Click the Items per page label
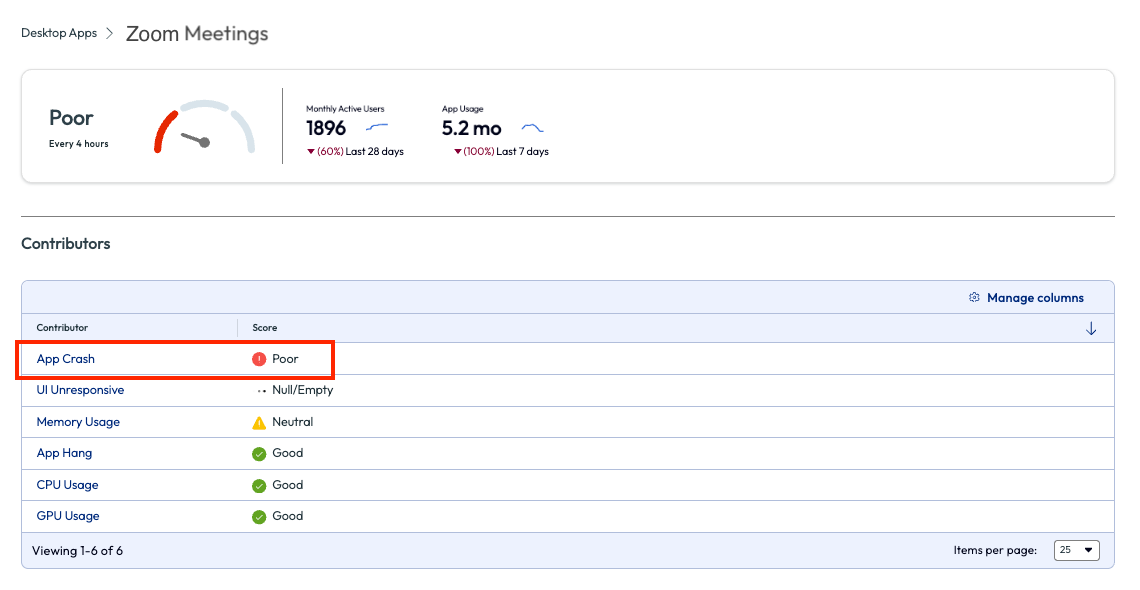The width and height of the screenshot is (1140, 590). 995,551
